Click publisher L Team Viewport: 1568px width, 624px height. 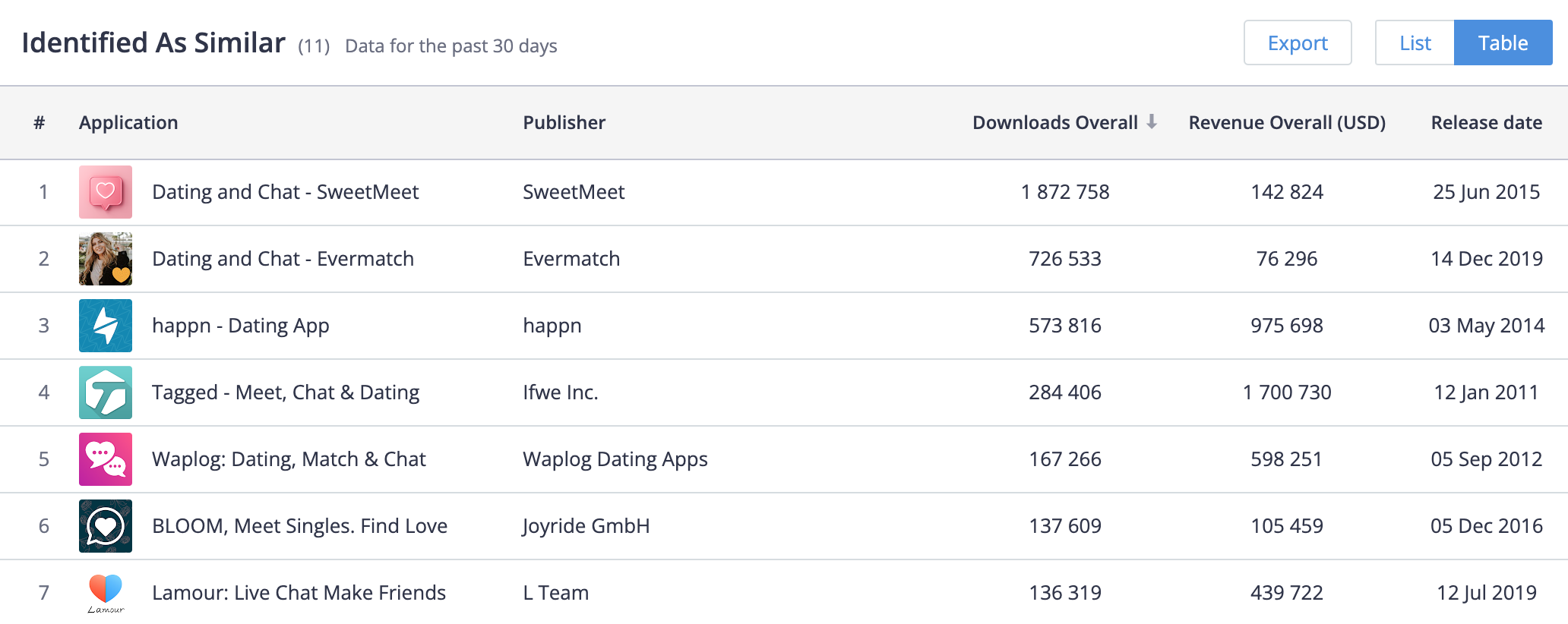(556, 593)
